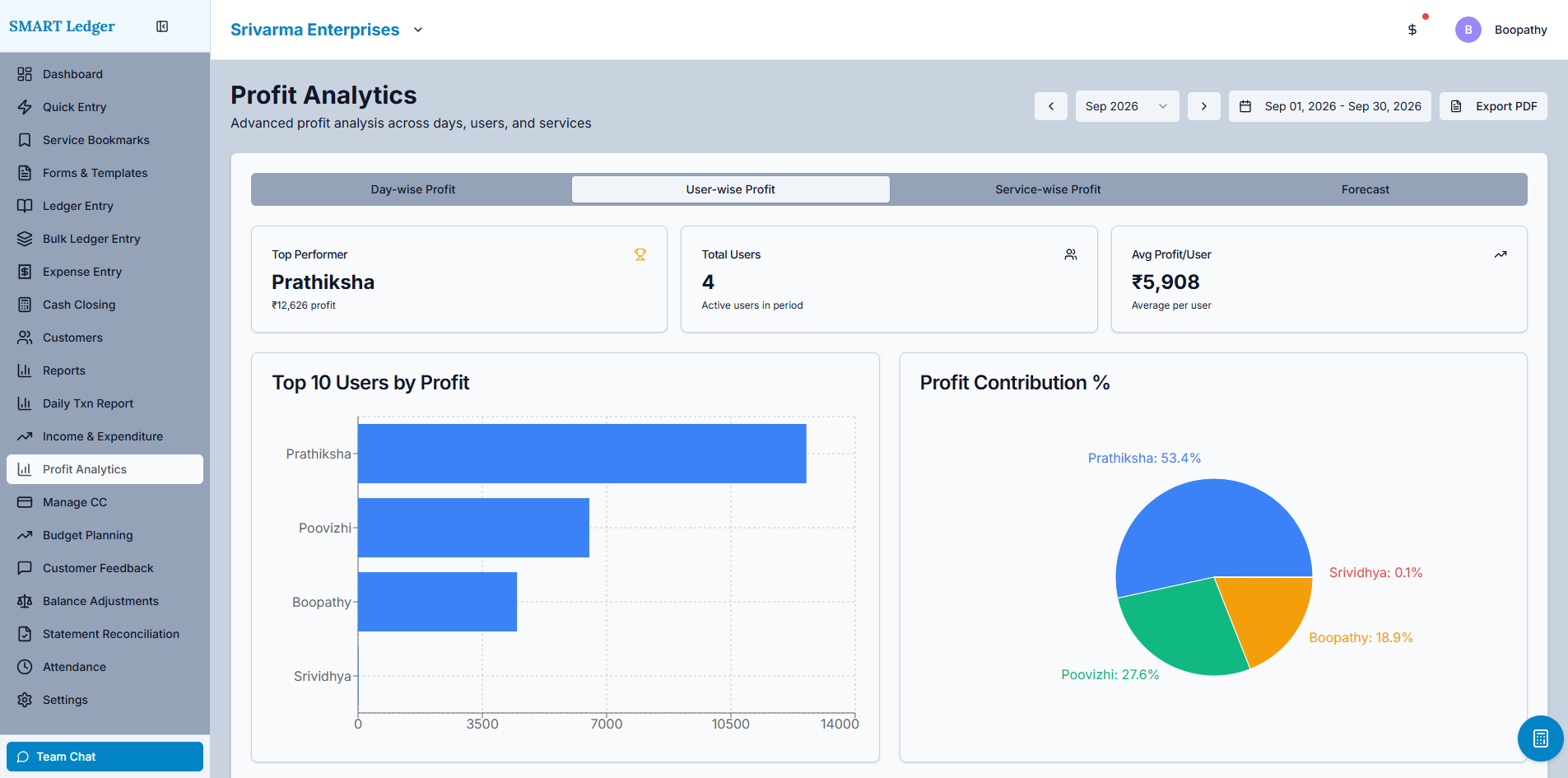The height and width of the screenshot is (778, 1568).
Task: Select the User-wise Profit tab
Action: tap(731, 189)
